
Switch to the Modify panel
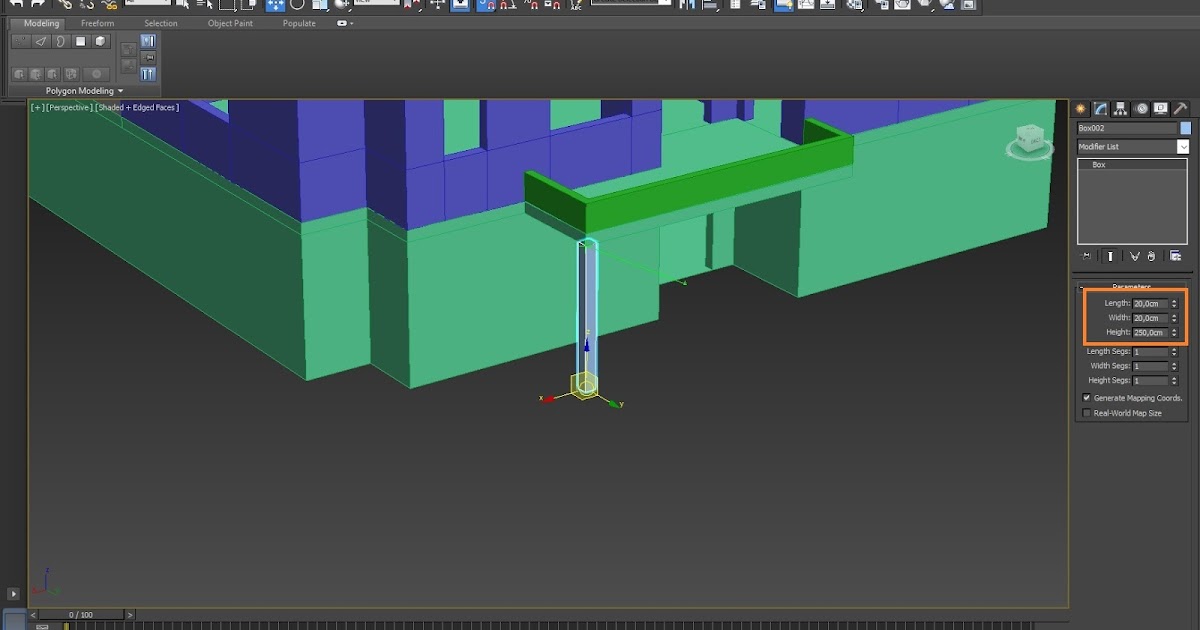point(1101,108)
